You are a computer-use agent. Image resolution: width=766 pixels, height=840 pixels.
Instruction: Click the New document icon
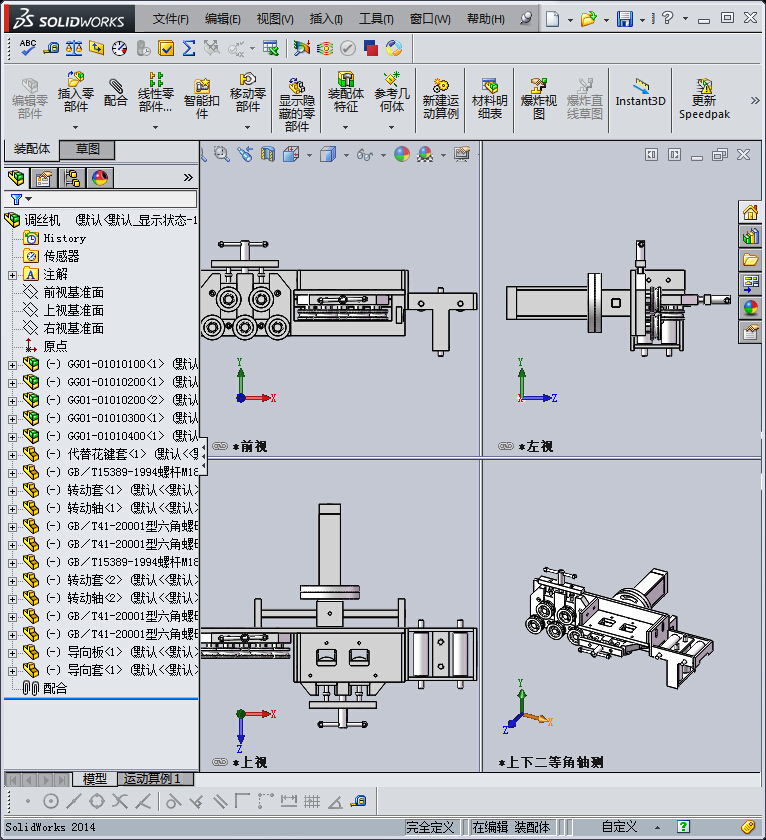click(x=552, y=19)
